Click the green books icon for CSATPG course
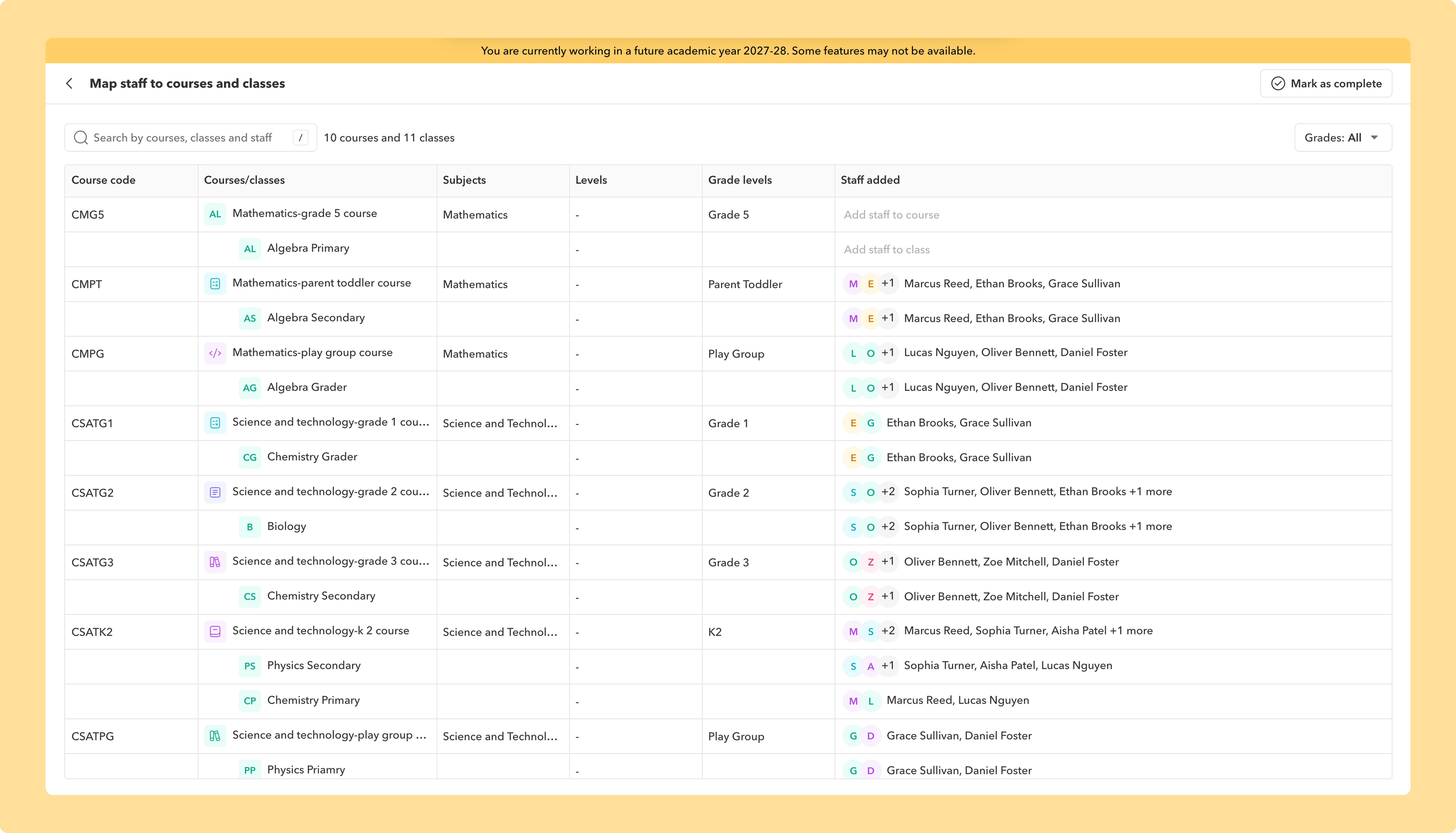The height and width of the screenshot is (833, 1456). [x=215, y=736]
